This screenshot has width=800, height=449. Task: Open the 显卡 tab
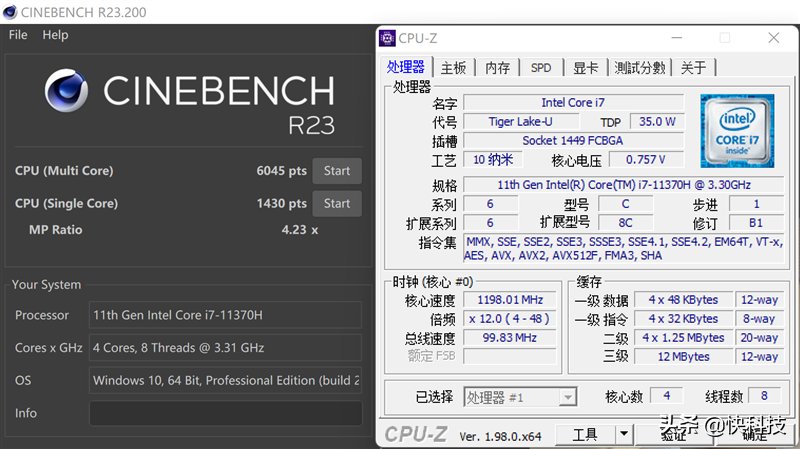(x=585, y=68)
